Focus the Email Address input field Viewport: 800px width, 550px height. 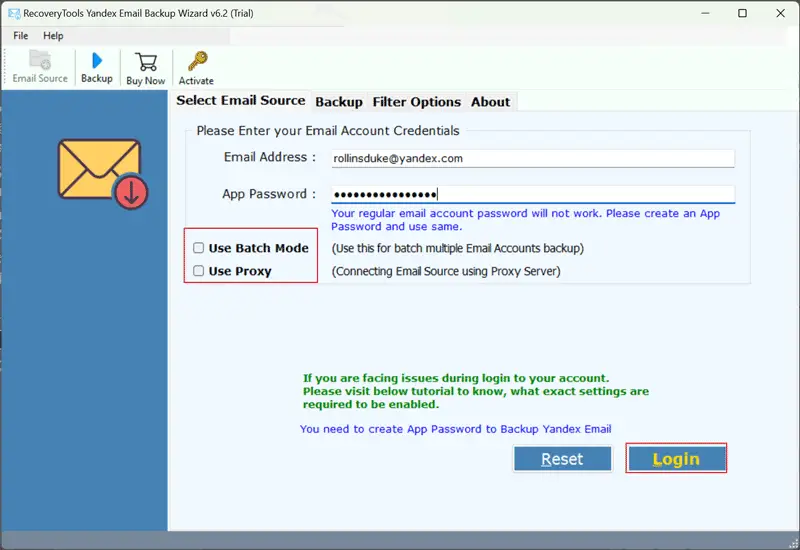(x=533, y=158)
